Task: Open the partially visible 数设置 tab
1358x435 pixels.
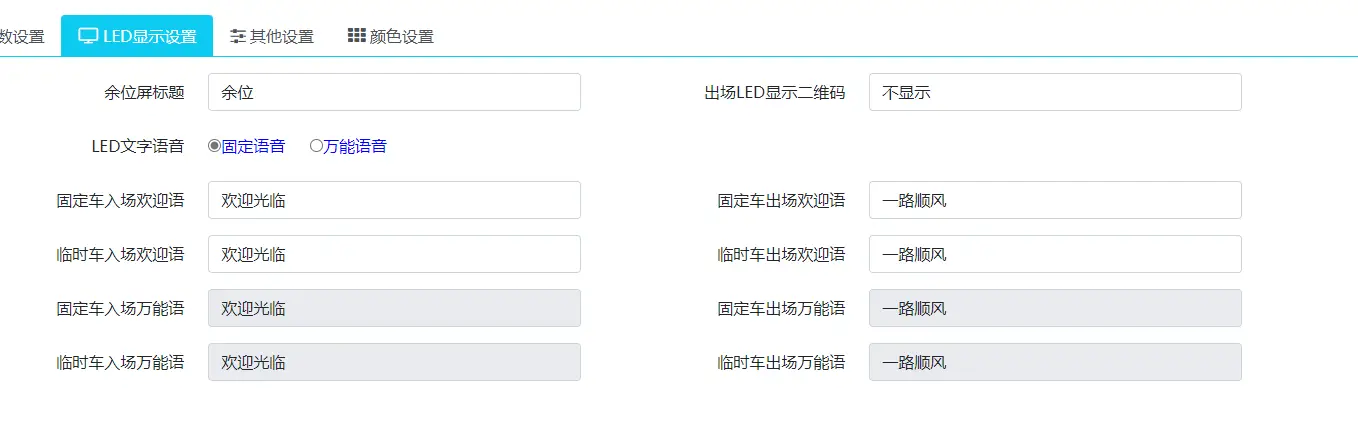Action: (22, 37)
